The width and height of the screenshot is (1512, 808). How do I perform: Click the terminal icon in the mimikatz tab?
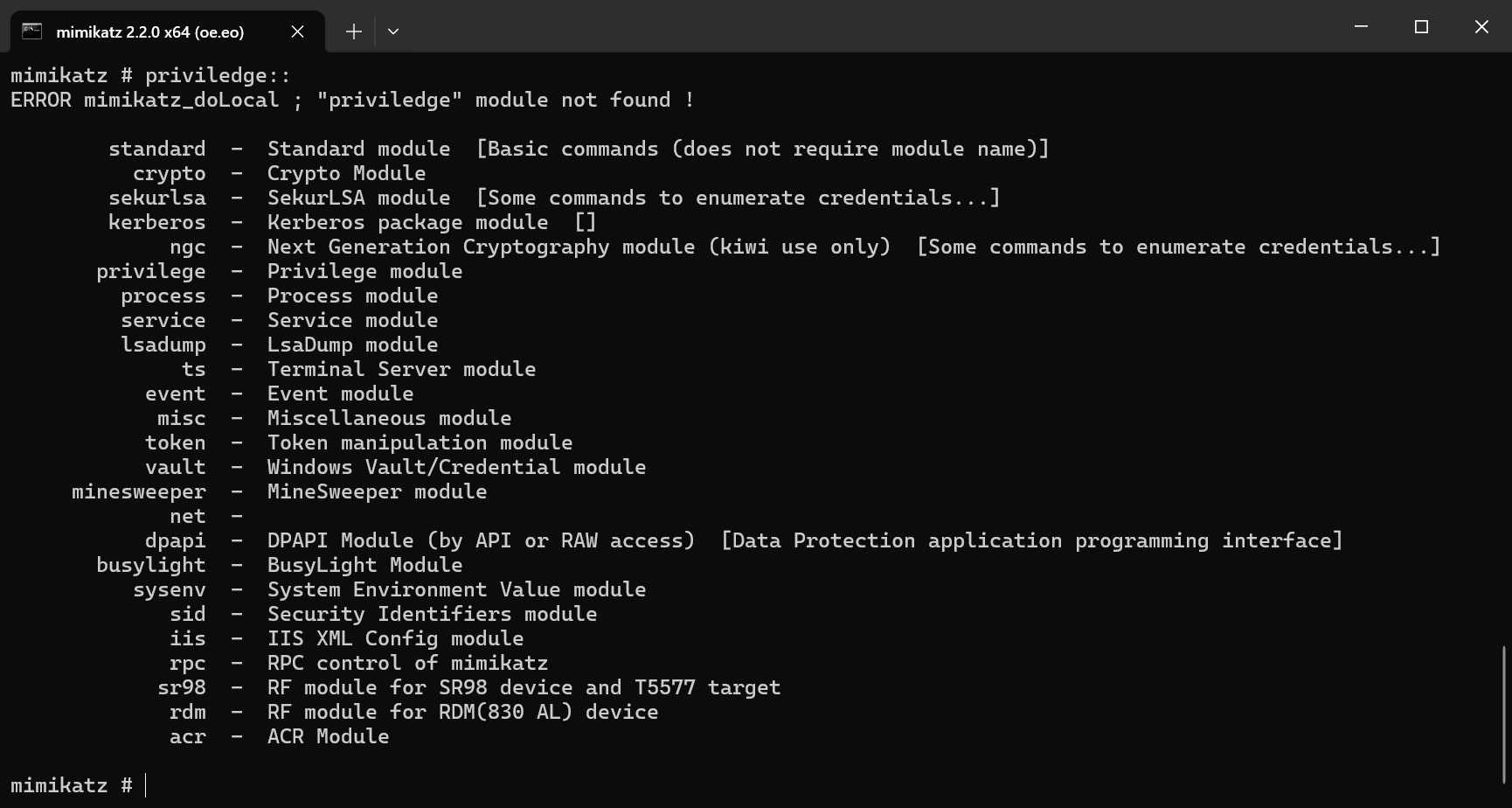pyautogui.click(x=31, y=31)
